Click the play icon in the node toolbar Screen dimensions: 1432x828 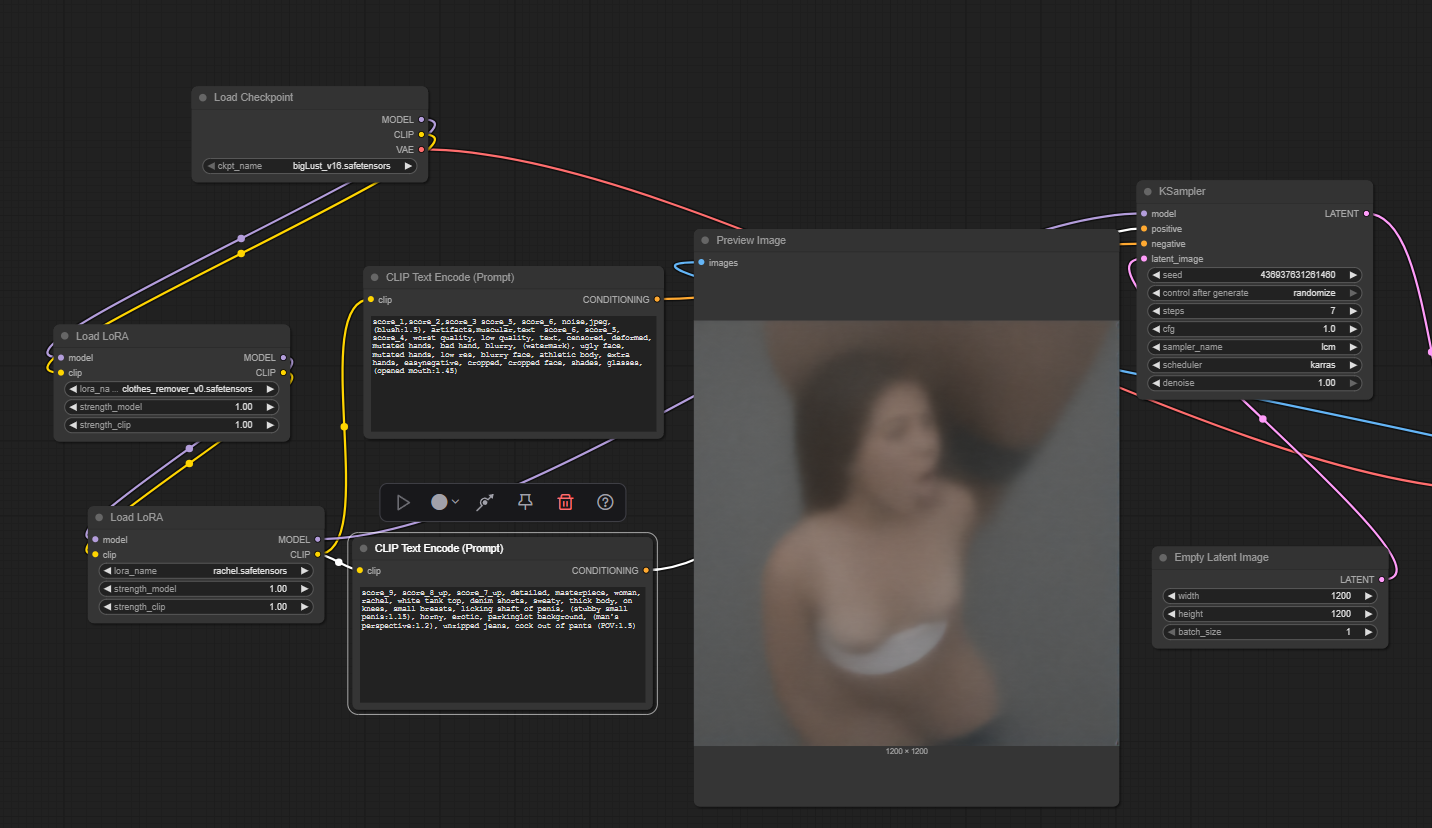[403, 502]
